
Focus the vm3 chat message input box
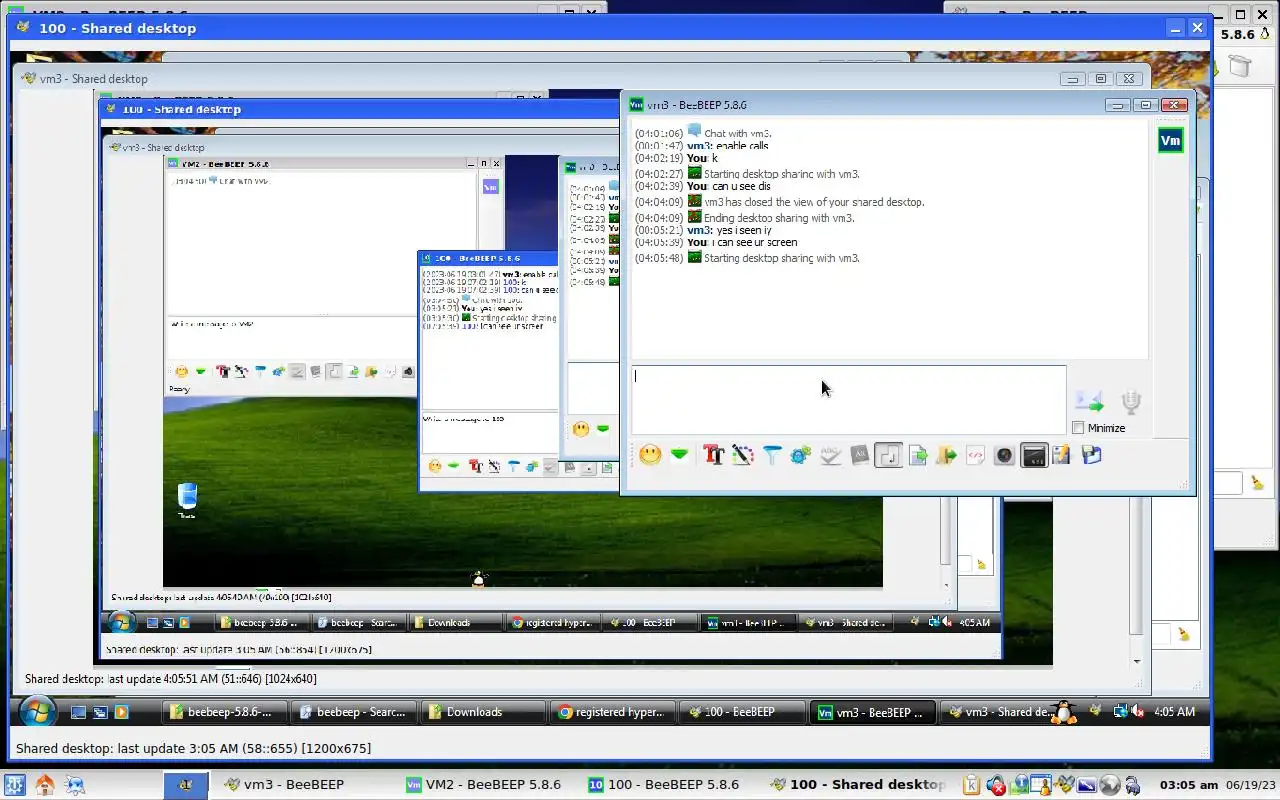click(849, 399)
